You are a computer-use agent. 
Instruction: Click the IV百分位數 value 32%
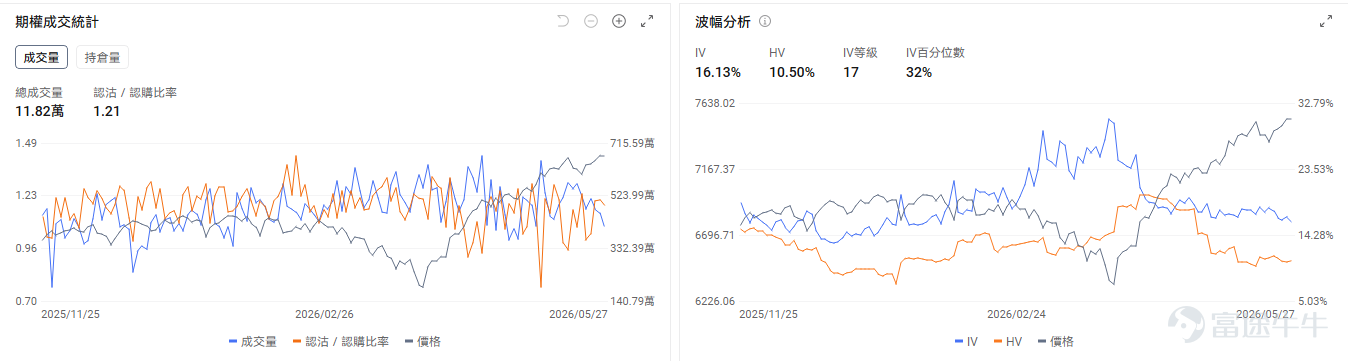tap(919, 72)
